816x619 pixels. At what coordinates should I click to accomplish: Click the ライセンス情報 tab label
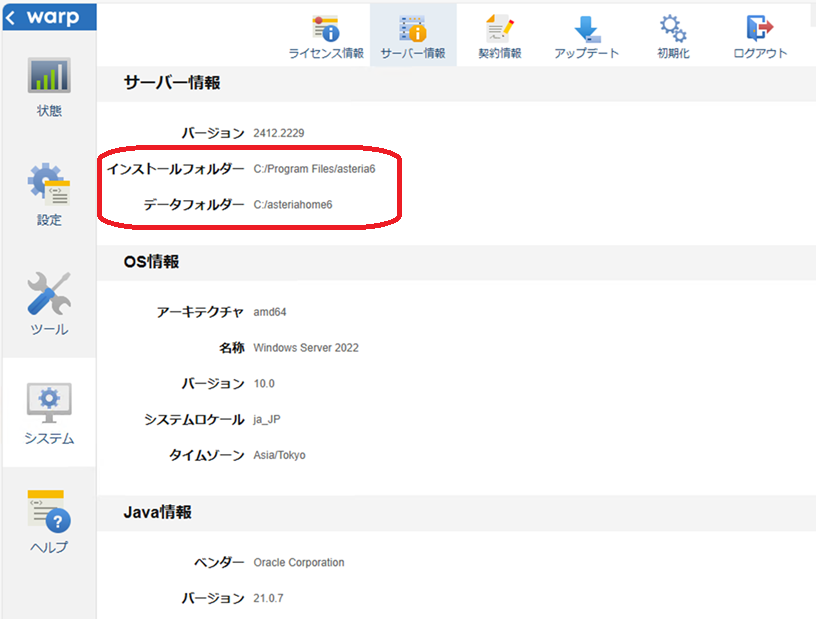tap(326, 53)
